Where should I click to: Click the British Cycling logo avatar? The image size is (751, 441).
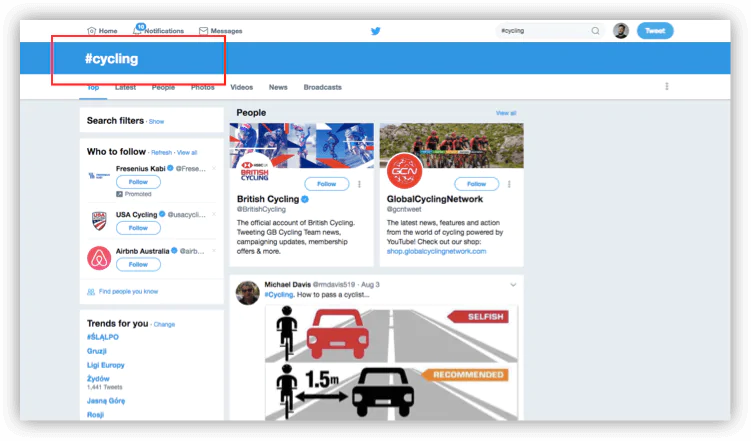[x=255, y=171]
